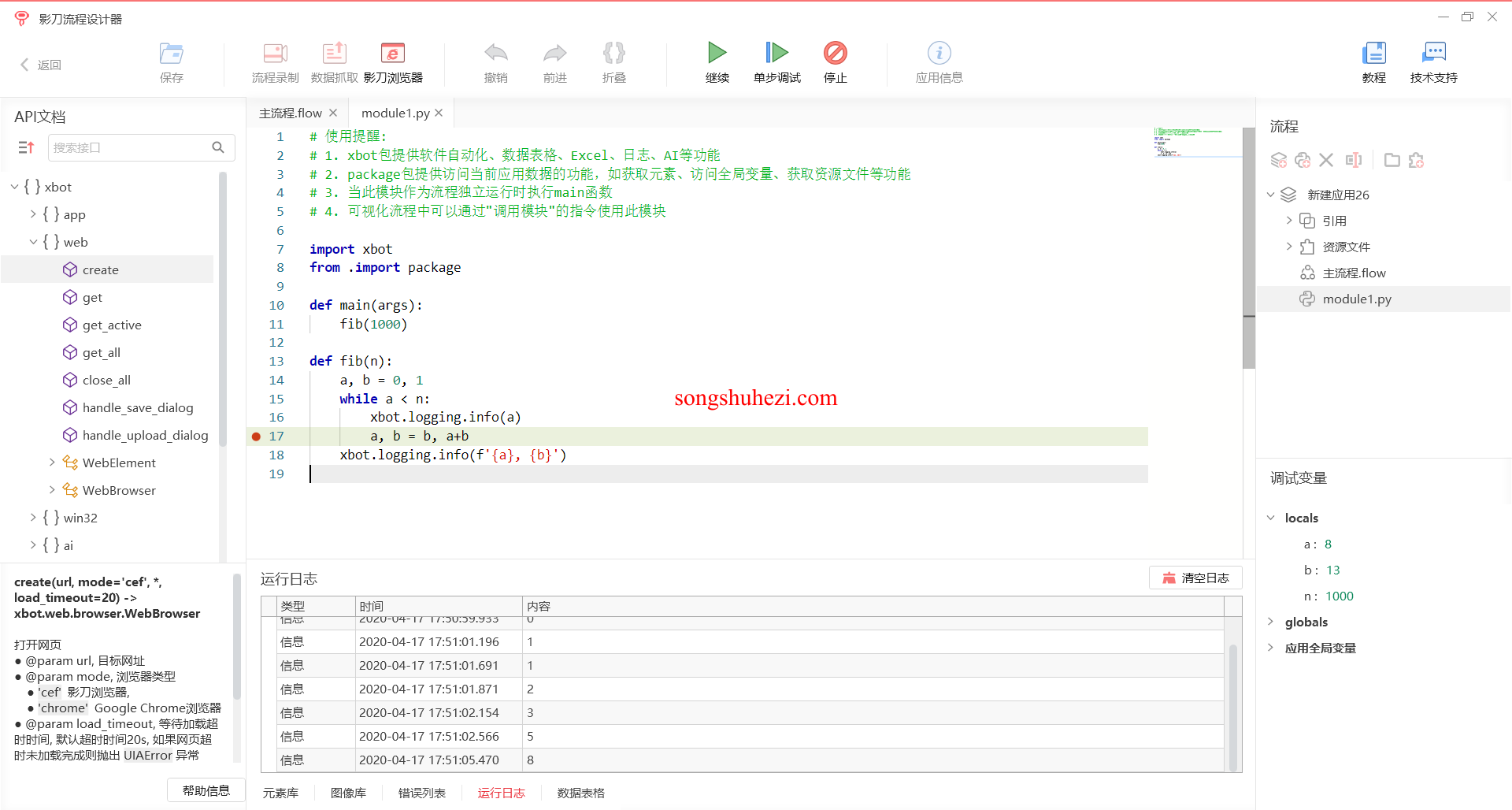The height and width of the screenshot is (810, 1512).
Task: Open the 图像库 bottom tab
Action: (x=348, y=793)
